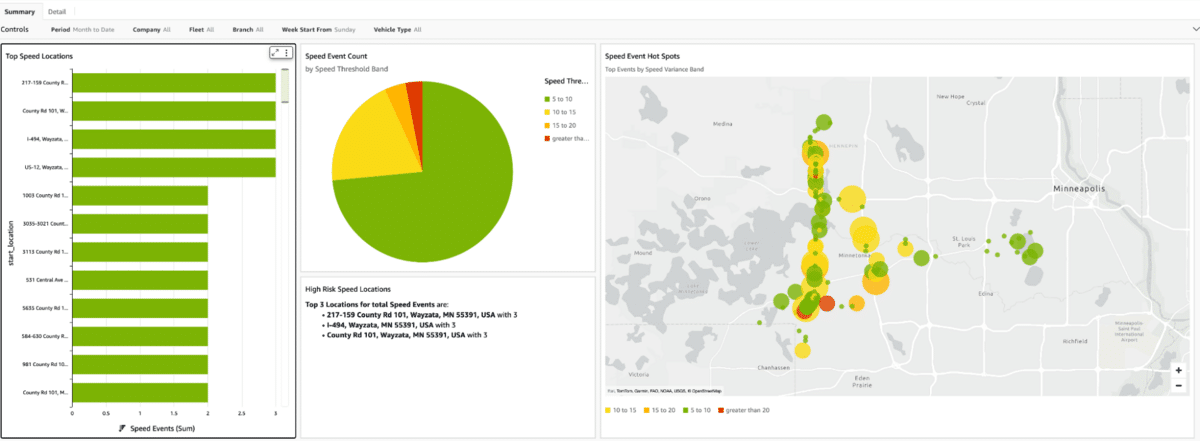This screenshot has height=441, width=1200.
Task: Toggle '5 to 10' in pie legend
Action: [560, 99]
